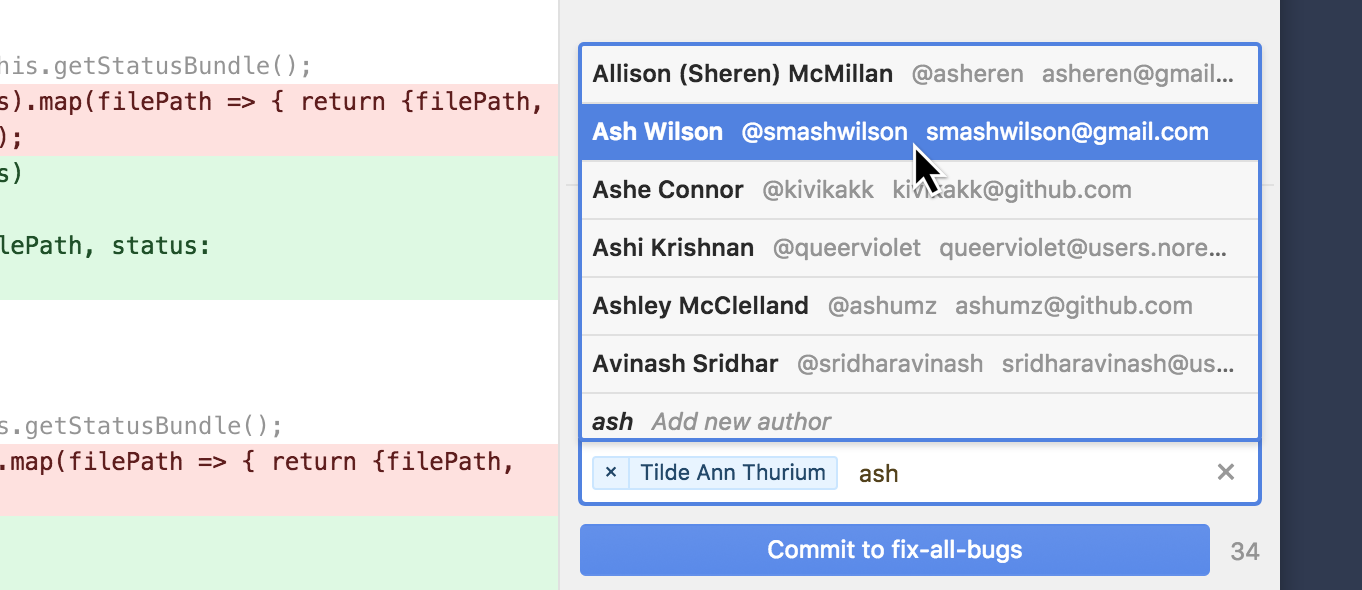Select Avinash Sridhar as co-author

pyautogui.click(x=919, y=364)
